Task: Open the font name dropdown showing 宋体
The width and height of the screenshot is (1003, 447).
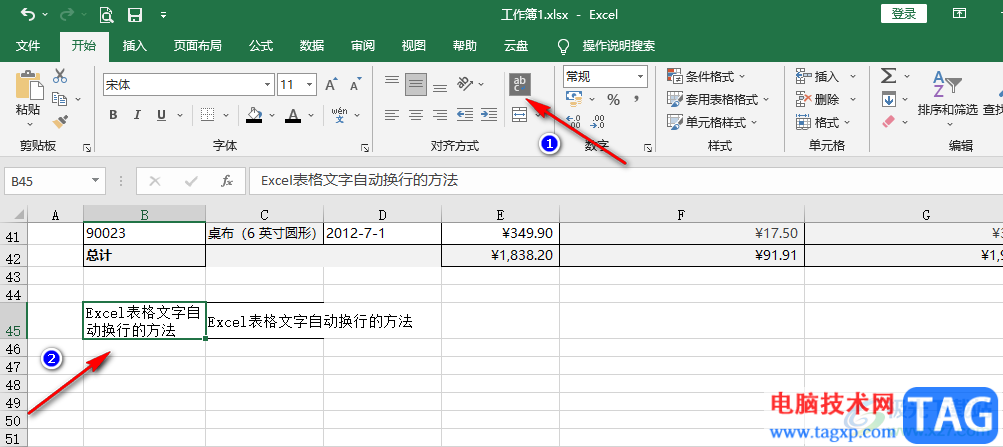Action: [x=269, y=84]
